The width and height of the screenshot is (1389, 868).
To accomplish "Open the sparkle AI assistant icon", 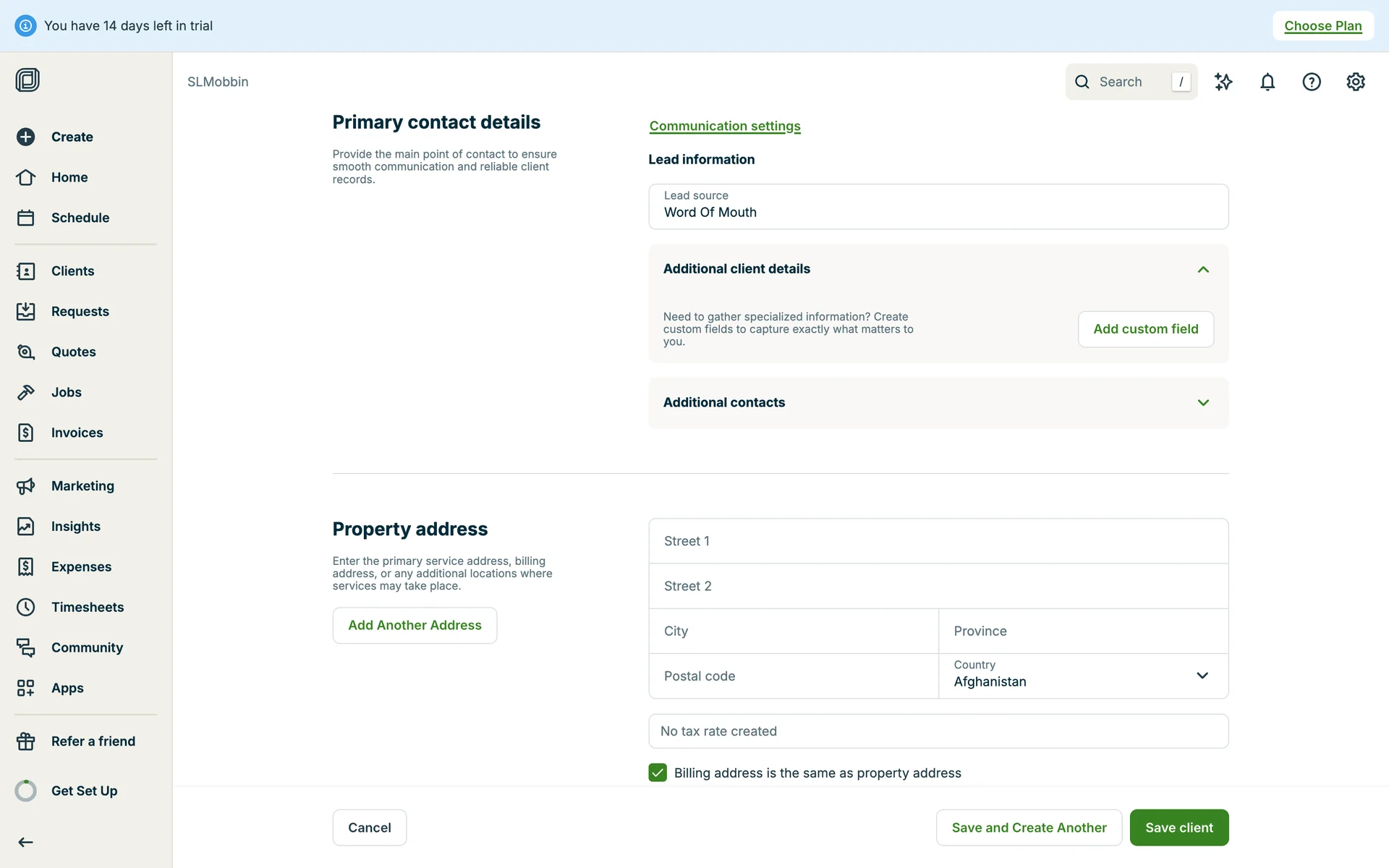I will coord(1223,82).
